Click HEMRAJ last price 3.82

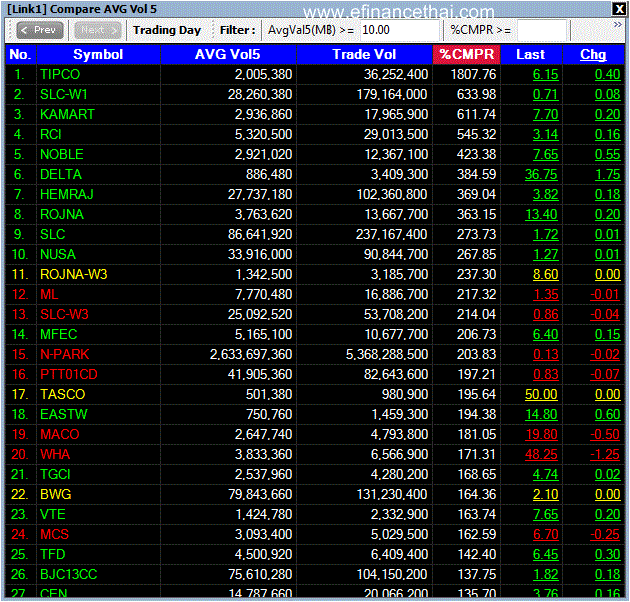pos(546,195)
